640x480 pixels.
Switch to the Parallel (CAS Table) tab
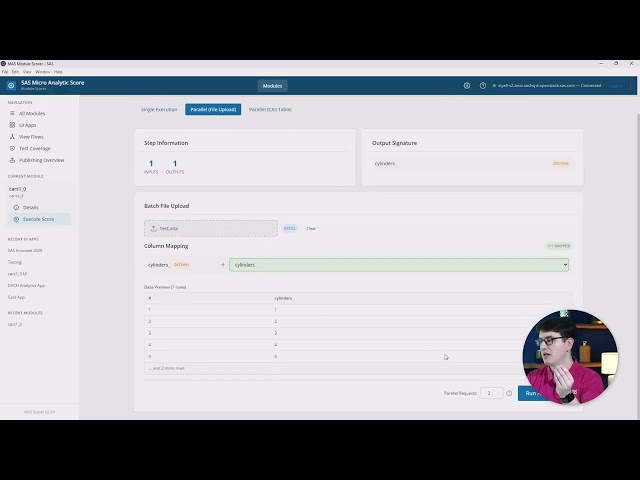point(270,109)
